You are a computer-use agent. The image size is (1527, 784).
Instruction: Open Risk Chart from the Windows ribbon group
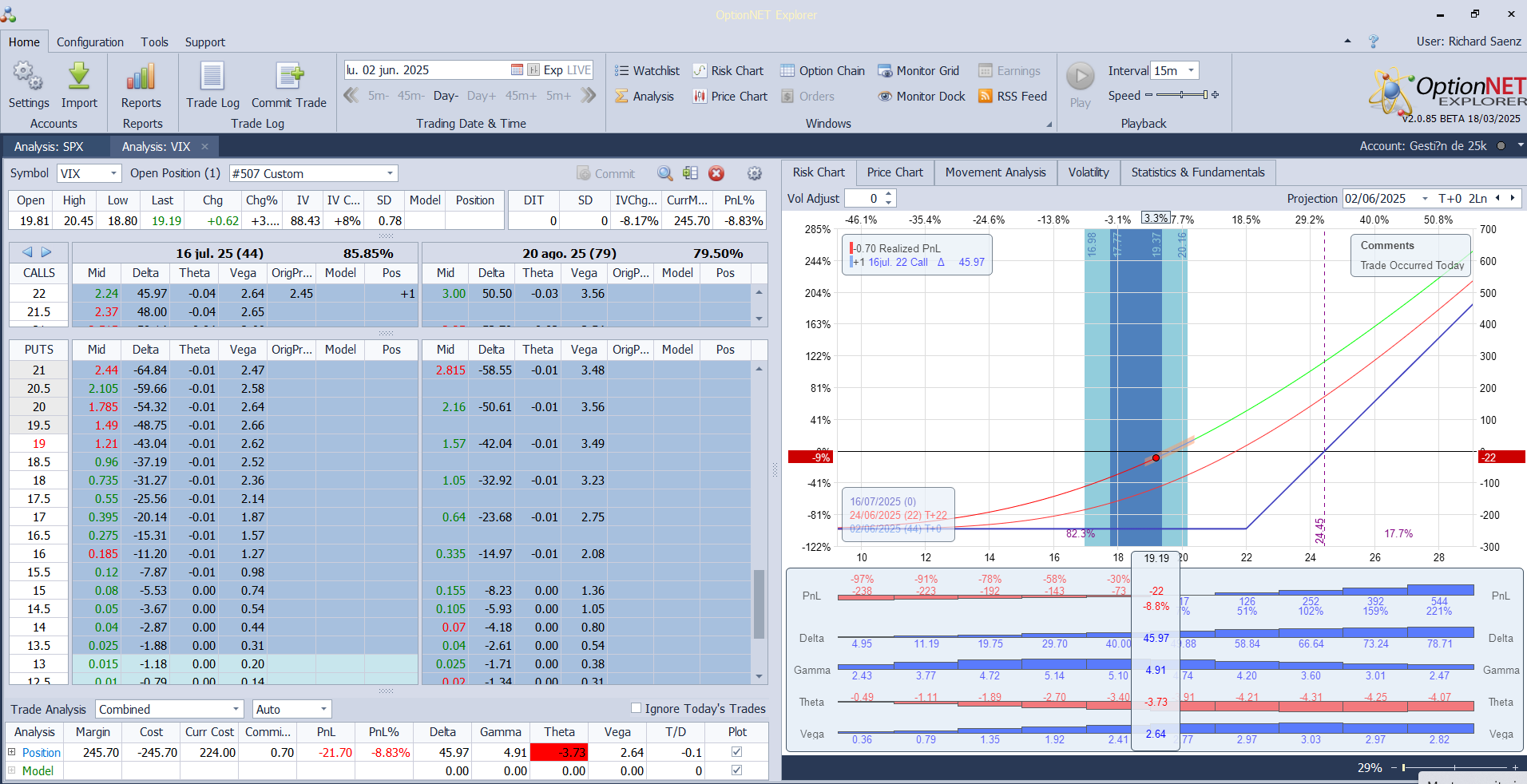point(728,71)
